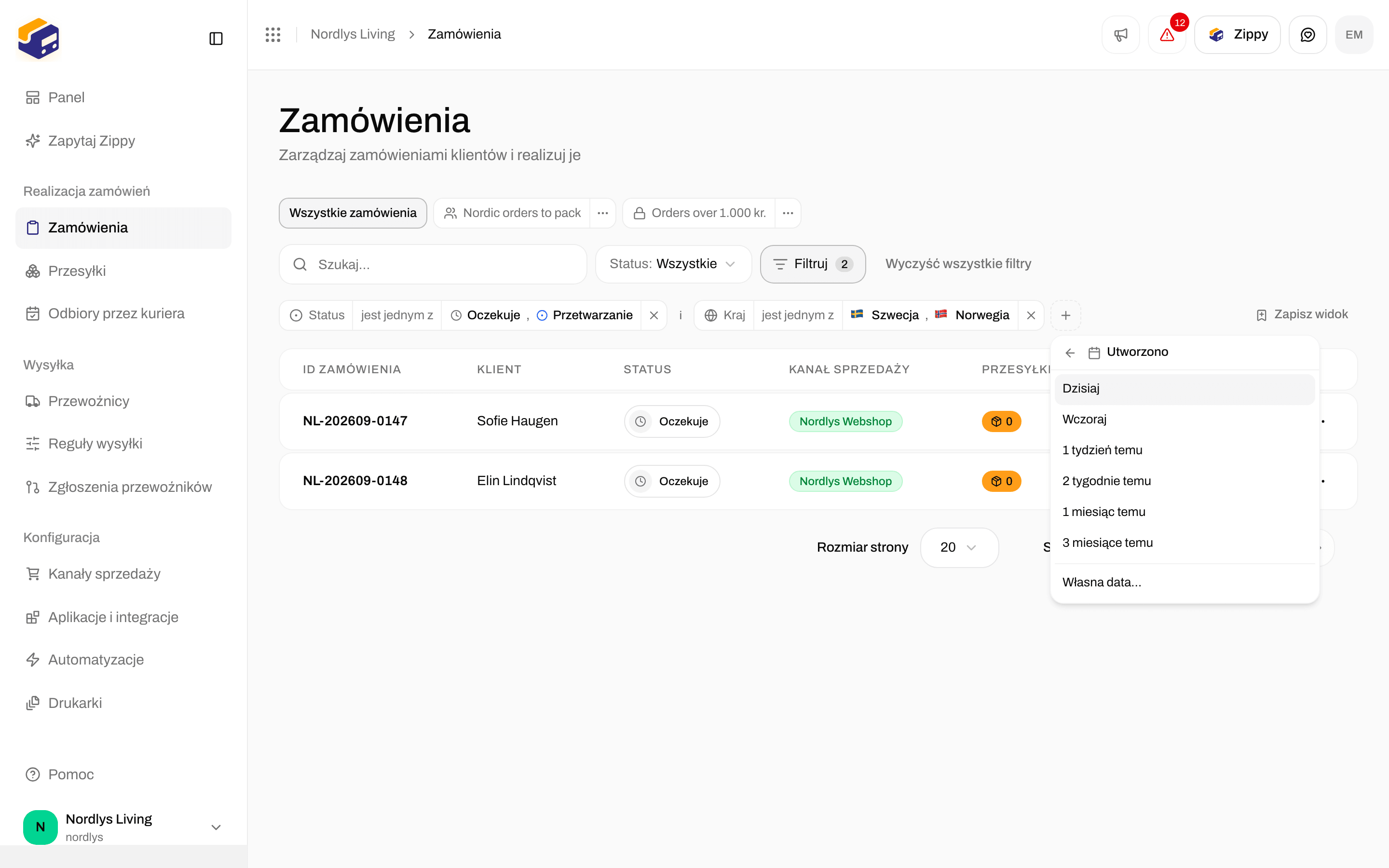Go to Przesyłki in sidebar
The width and height of the screenshot is (1389, 868).
click(x=123, y=271)
